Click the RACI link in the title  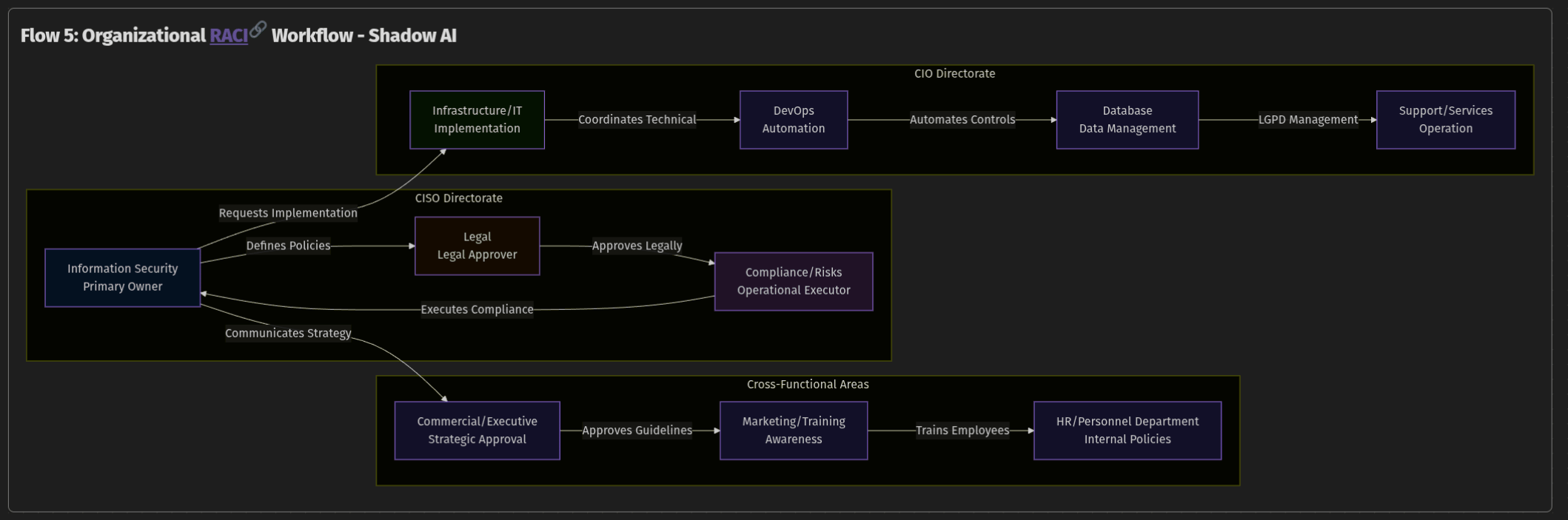(228, 36)
